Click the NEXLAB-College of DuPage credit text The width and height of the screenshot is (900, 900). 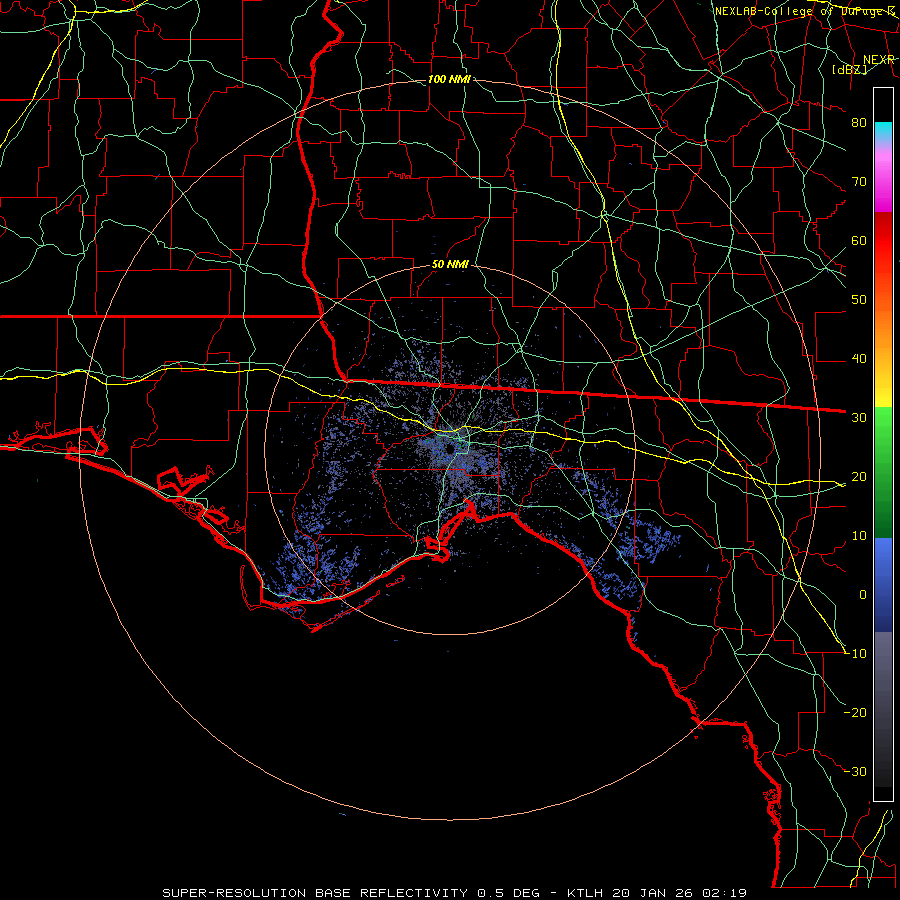(x=804, y=11)
